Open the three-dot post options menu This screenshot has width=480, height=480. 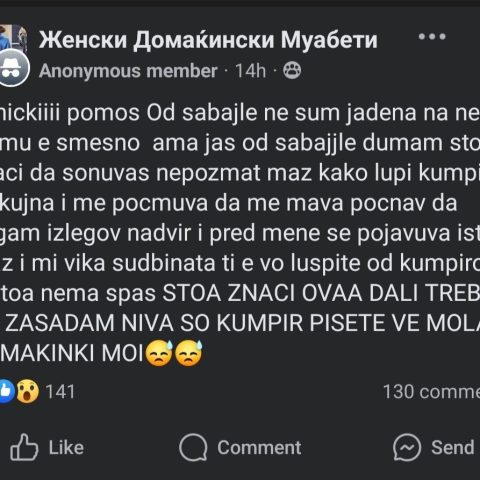click(x=432, y=36)
